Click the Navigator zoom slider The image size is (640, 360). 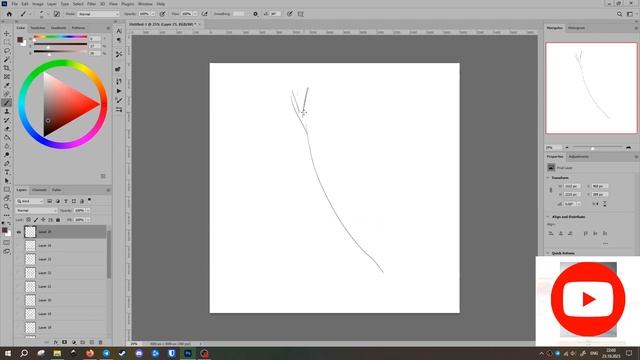pyautogui.click(x=598, y=148)
